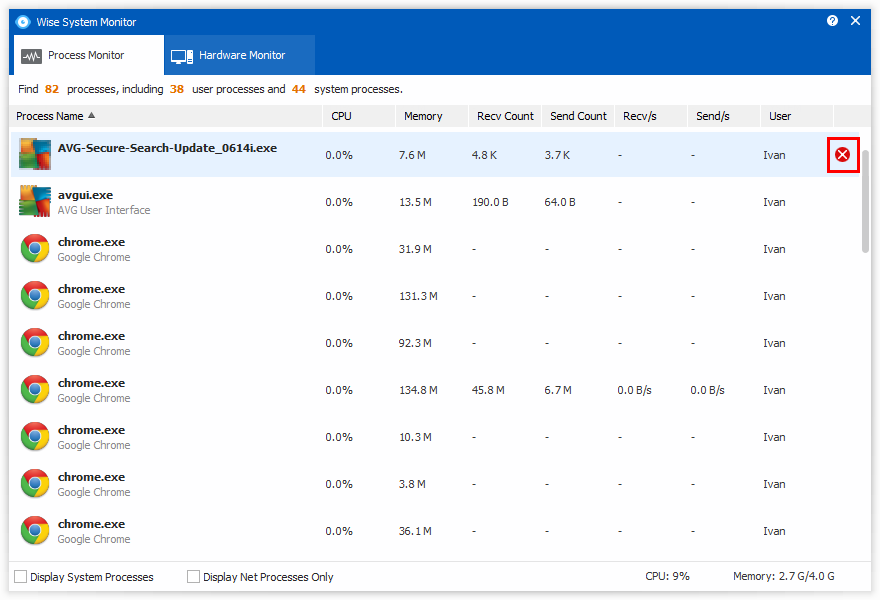Click the 82 total processes count
Screen dimensions: 880x600
point(52,89)
